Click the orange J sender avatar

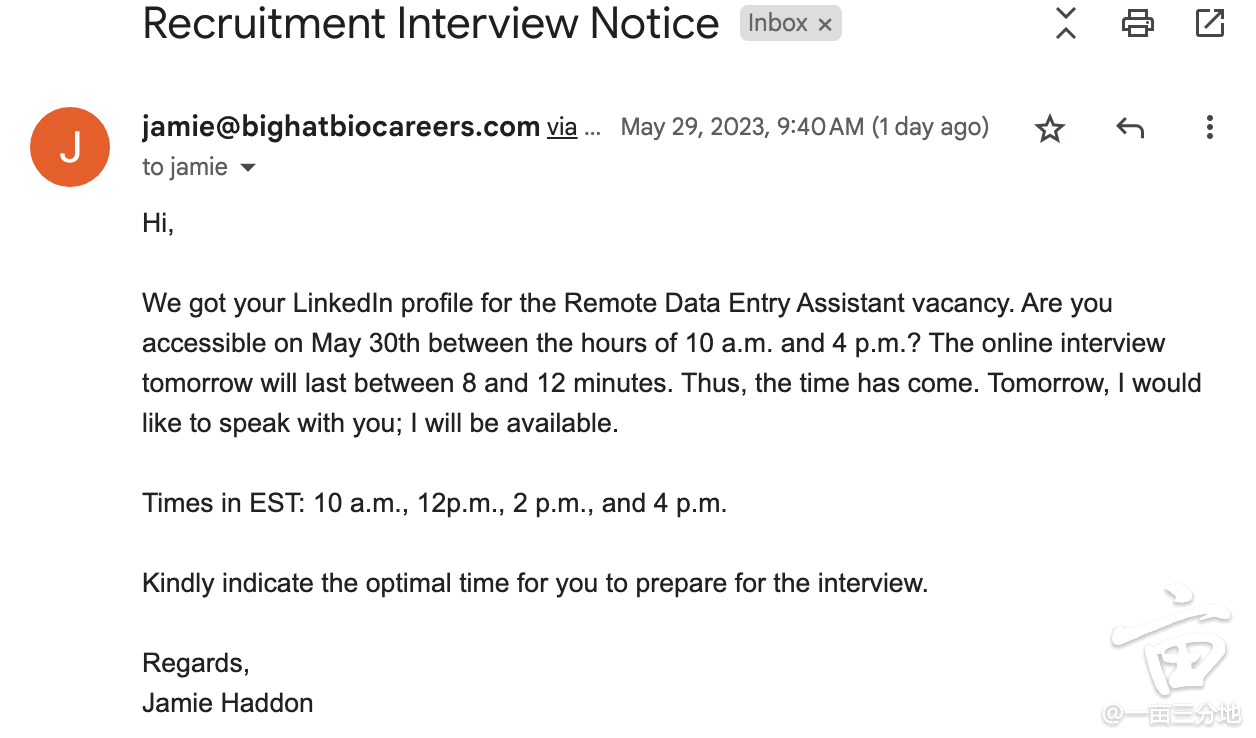pyautogui.click(x=70, y=147)
